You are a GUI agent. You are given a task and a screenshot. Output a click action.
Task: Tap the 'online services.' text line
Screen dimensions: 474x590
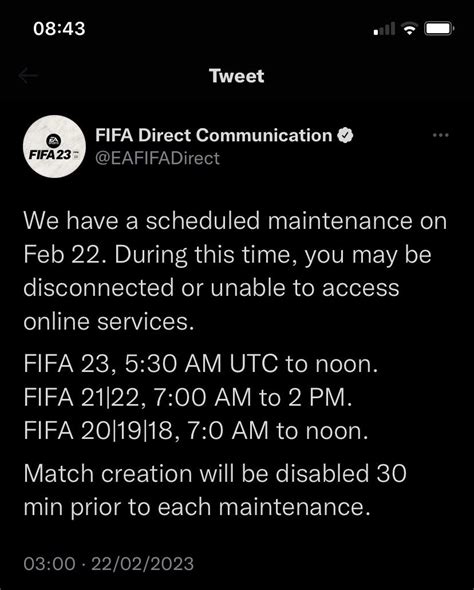tap(109, 322)
